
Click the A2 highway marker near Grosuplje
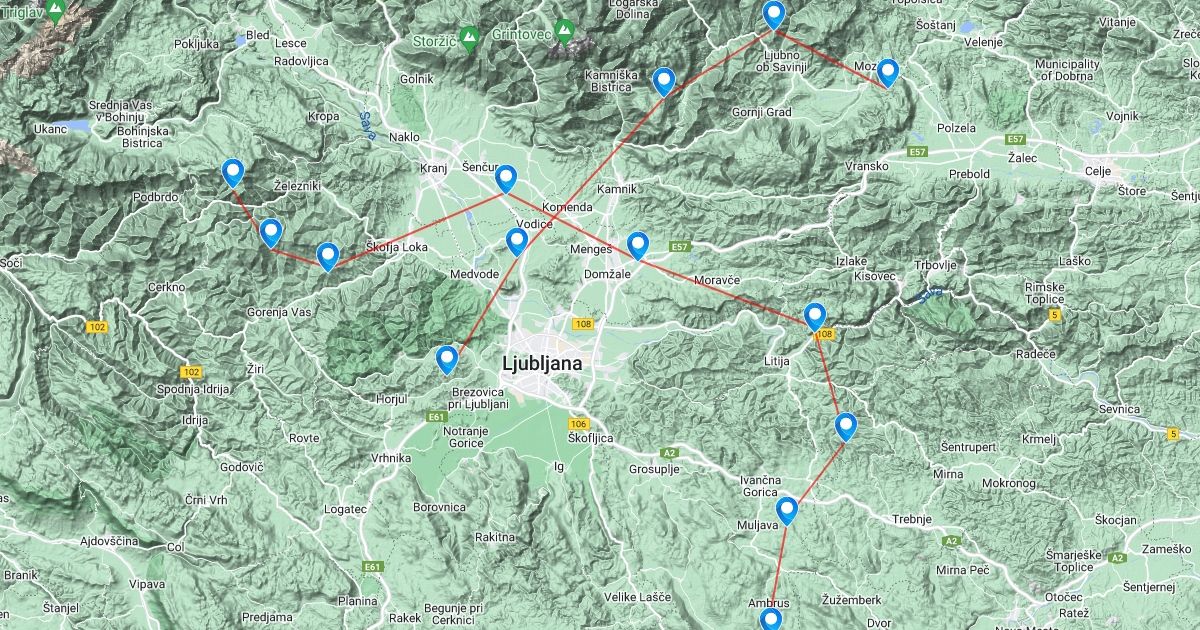(x=669, y=453)
